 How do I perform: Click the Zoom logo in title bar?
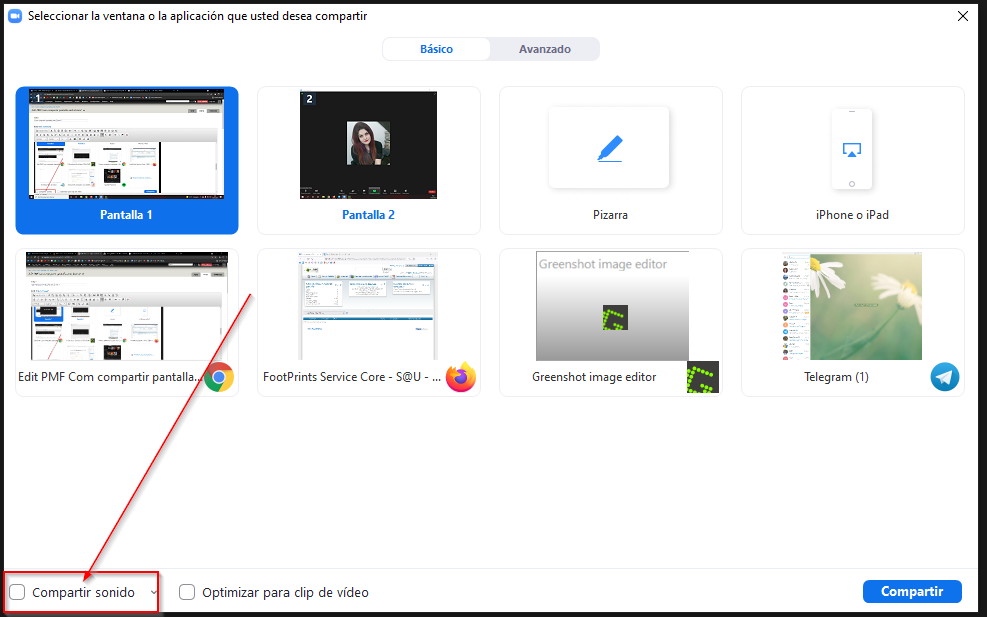[x=15, y=16]
